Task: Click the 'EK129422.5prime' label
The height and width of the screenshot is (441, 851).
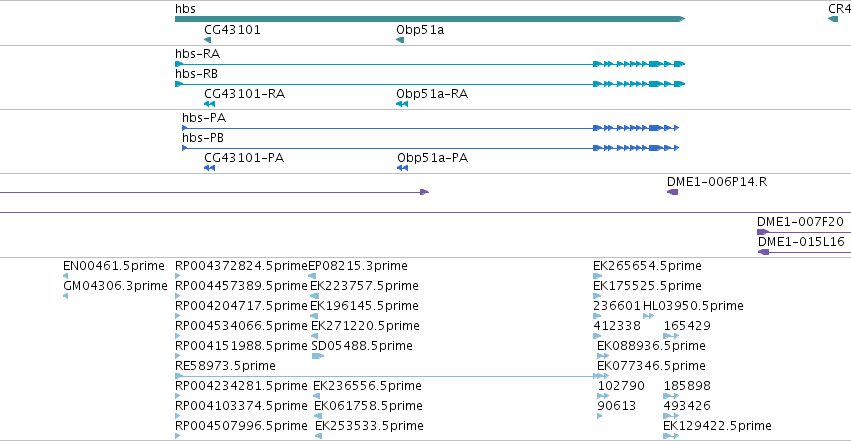Action: click(x=717, y=426)
